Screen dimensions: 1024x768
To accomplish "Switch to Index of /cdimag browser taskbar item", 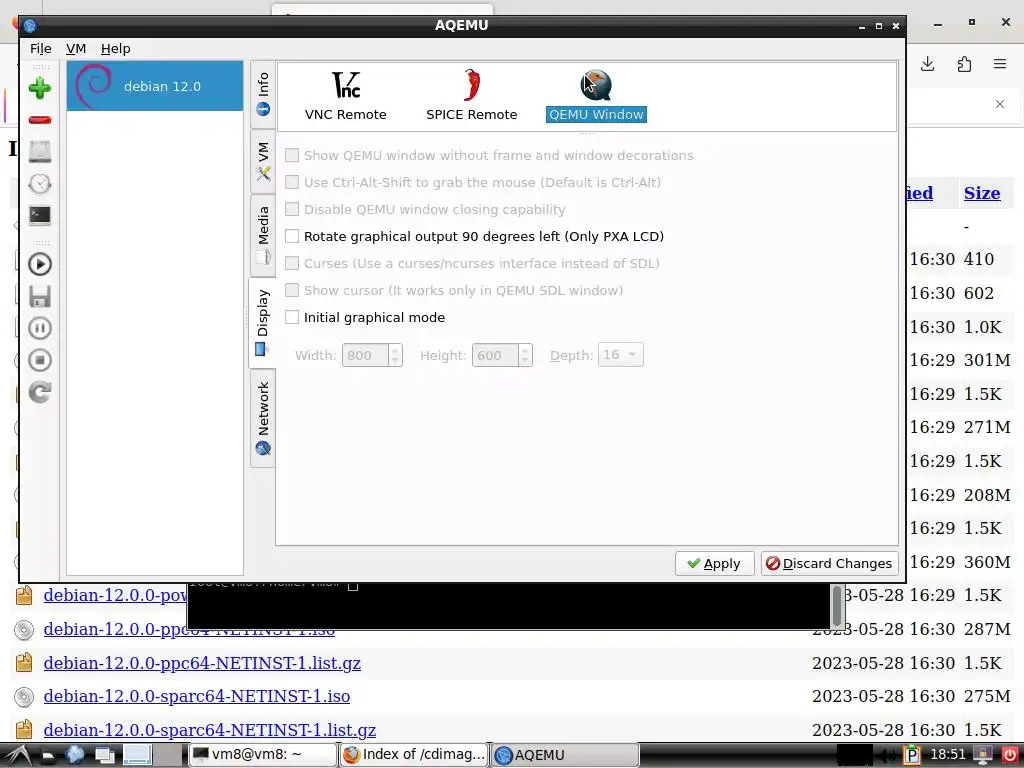I will pos(415,754).
